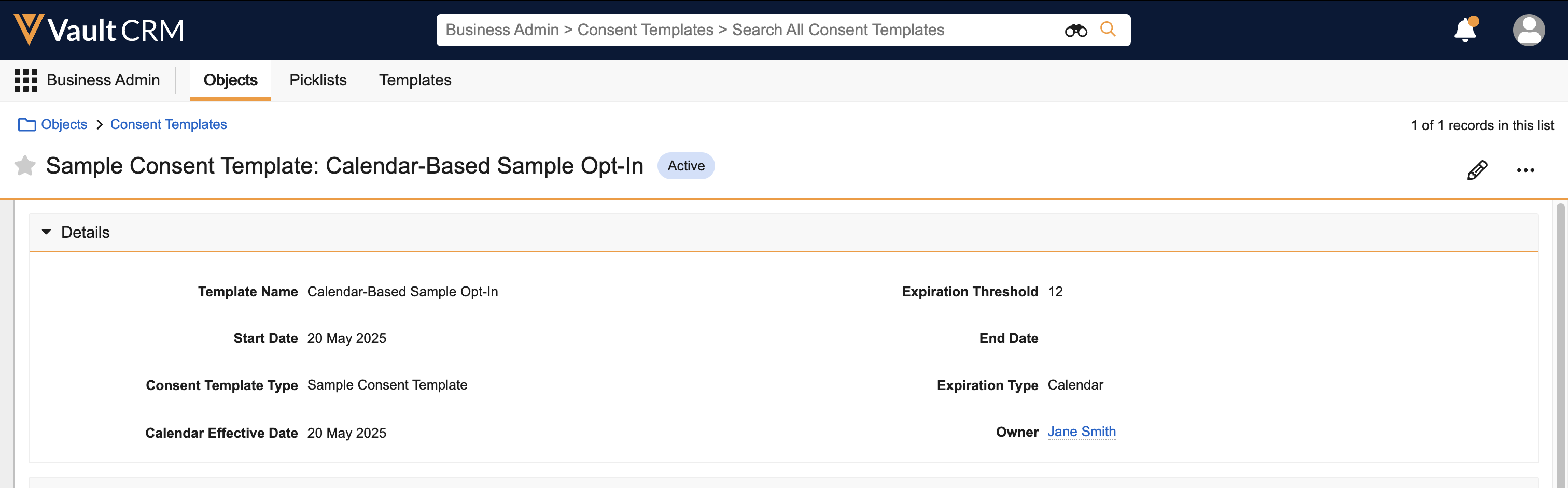
Task: Go to the Templates tab
Action: point(415,80)
